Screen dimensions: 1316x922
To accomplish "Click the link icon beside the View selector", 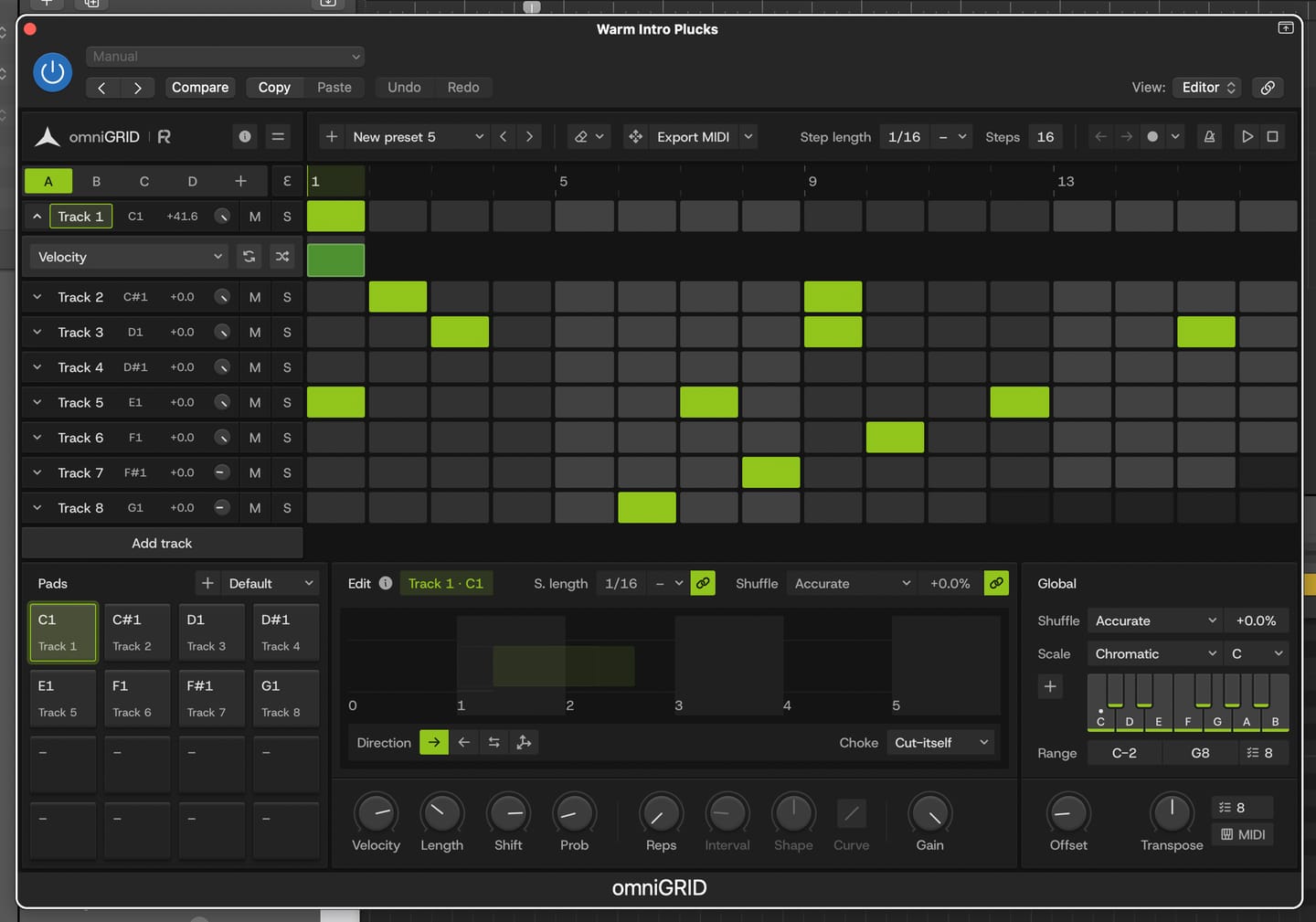I will click(x=1268, y=88).
